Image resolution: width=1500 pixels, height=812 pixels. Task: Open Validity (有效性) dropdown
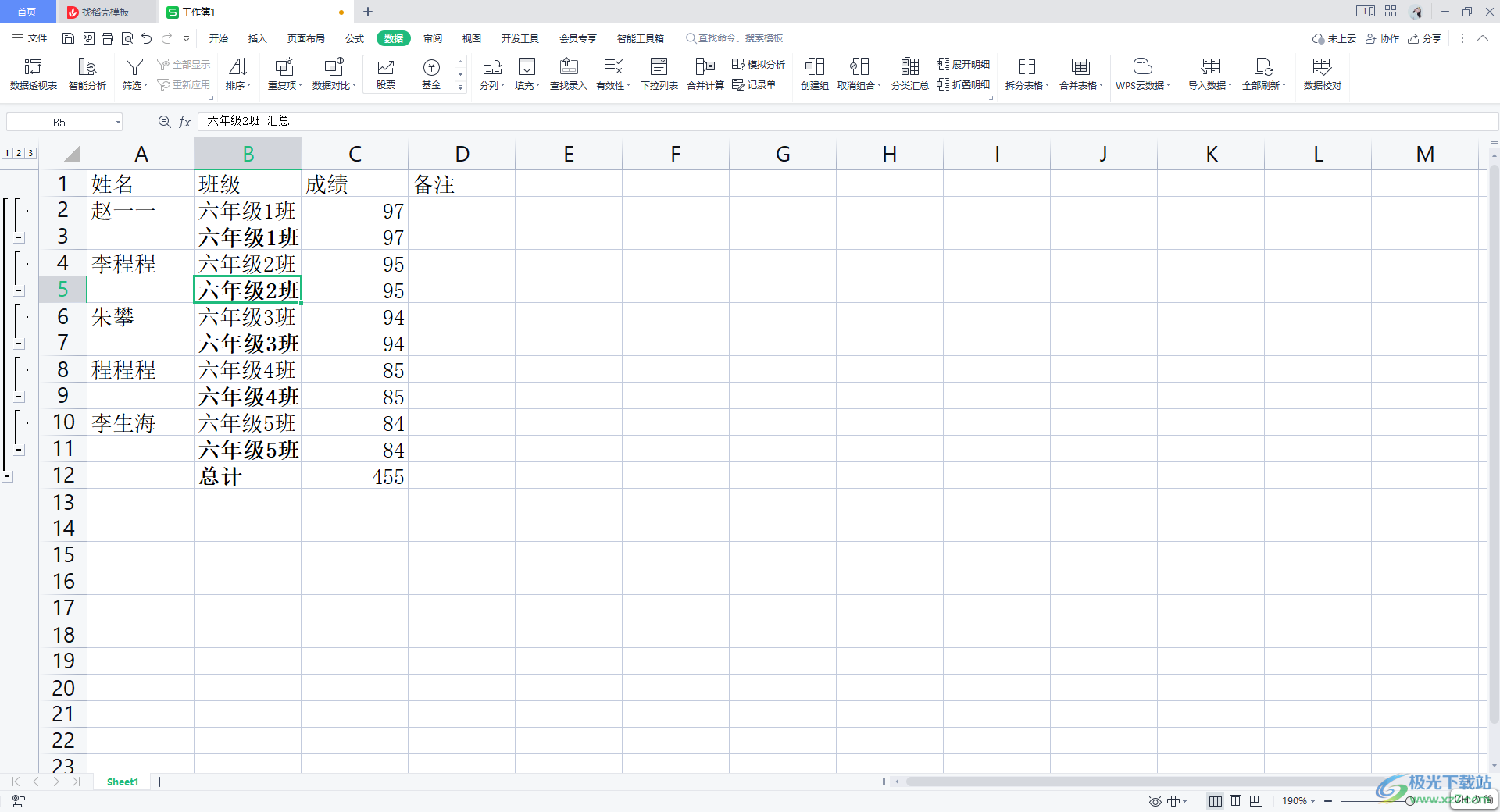(613, 74)
